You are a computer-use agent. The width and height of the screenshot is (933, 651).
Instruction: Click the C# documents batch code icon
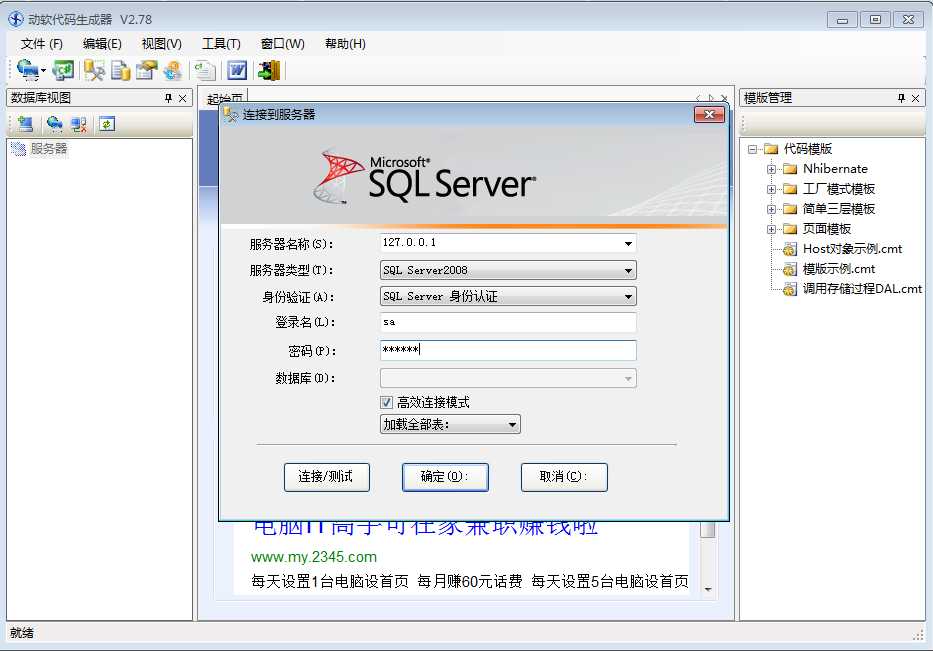click(x=205, y=70)
